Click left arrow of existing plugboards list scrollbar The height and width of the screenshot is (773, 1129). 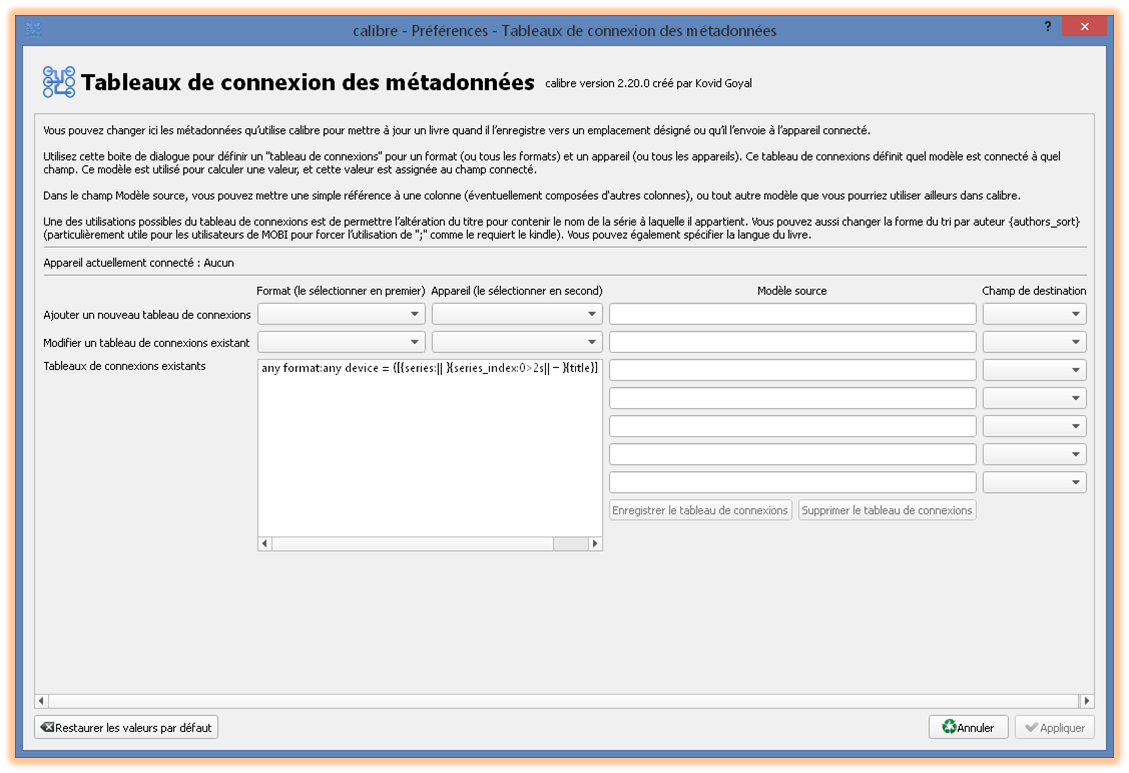pyautogui.click(x=265, y=543)
